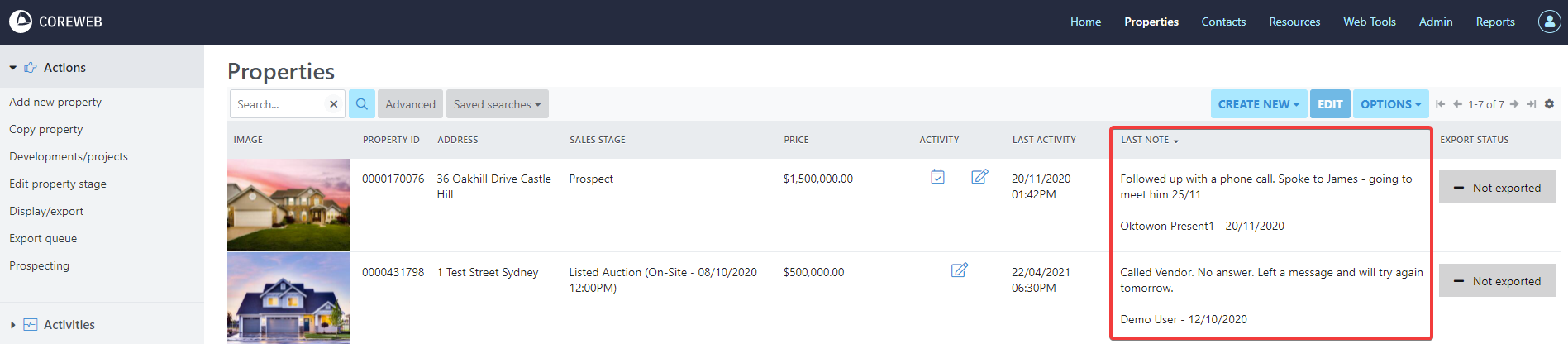Click the Advanced search button
The height and width of the screenshot is (344, 1568).
(x=410, y=104)
